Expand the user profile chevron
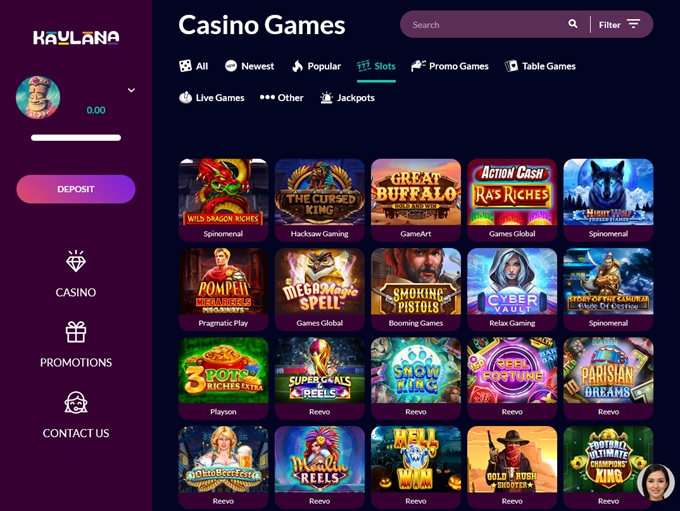Viewport: 680px width, 511px height. click(131, 90)
